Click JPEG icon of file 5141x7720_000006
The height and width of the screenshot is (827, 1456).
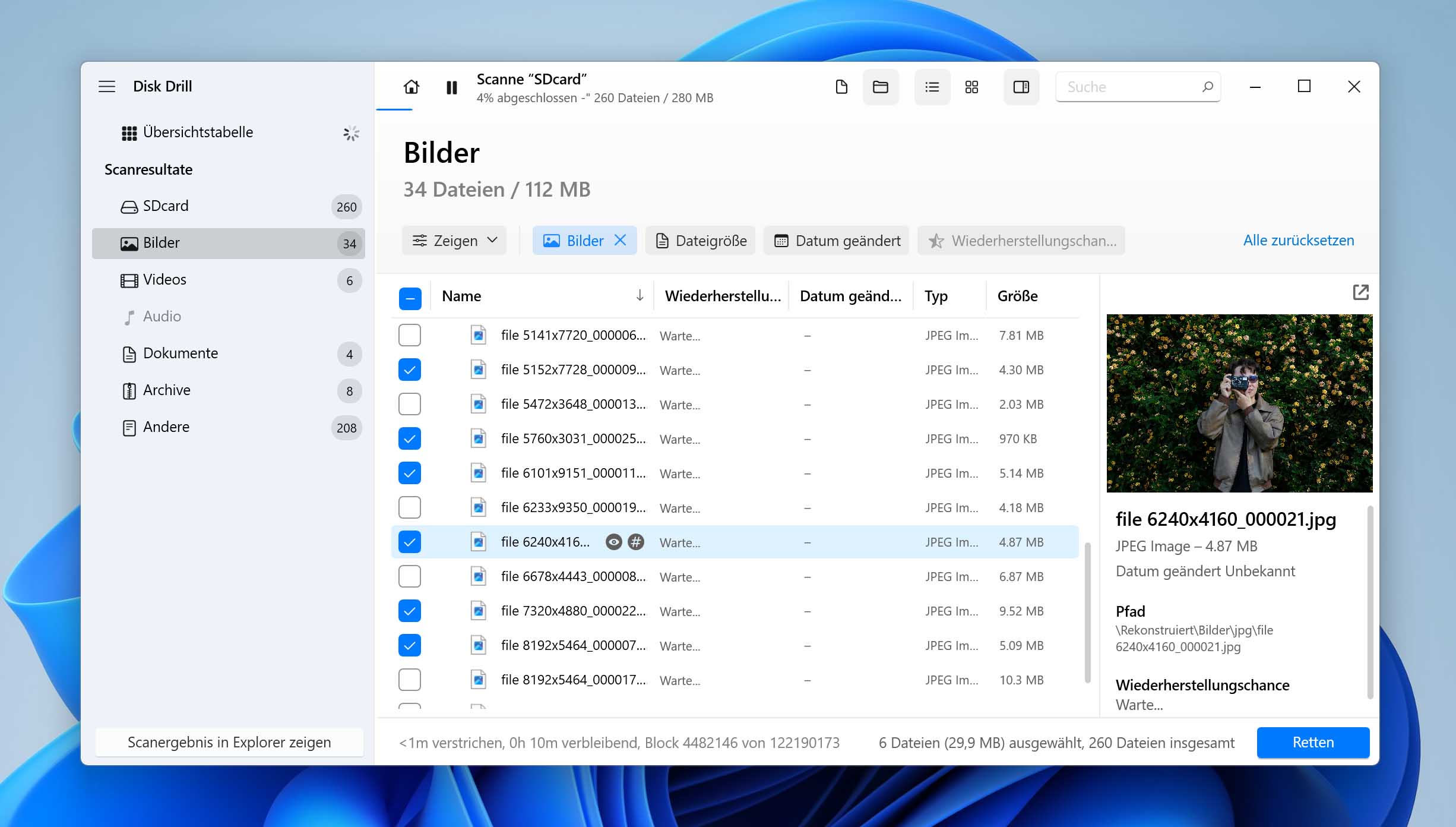click(478, 335)
